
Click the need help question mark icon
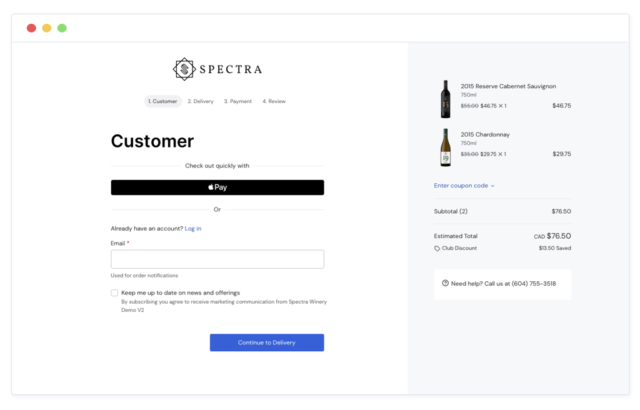445,283
